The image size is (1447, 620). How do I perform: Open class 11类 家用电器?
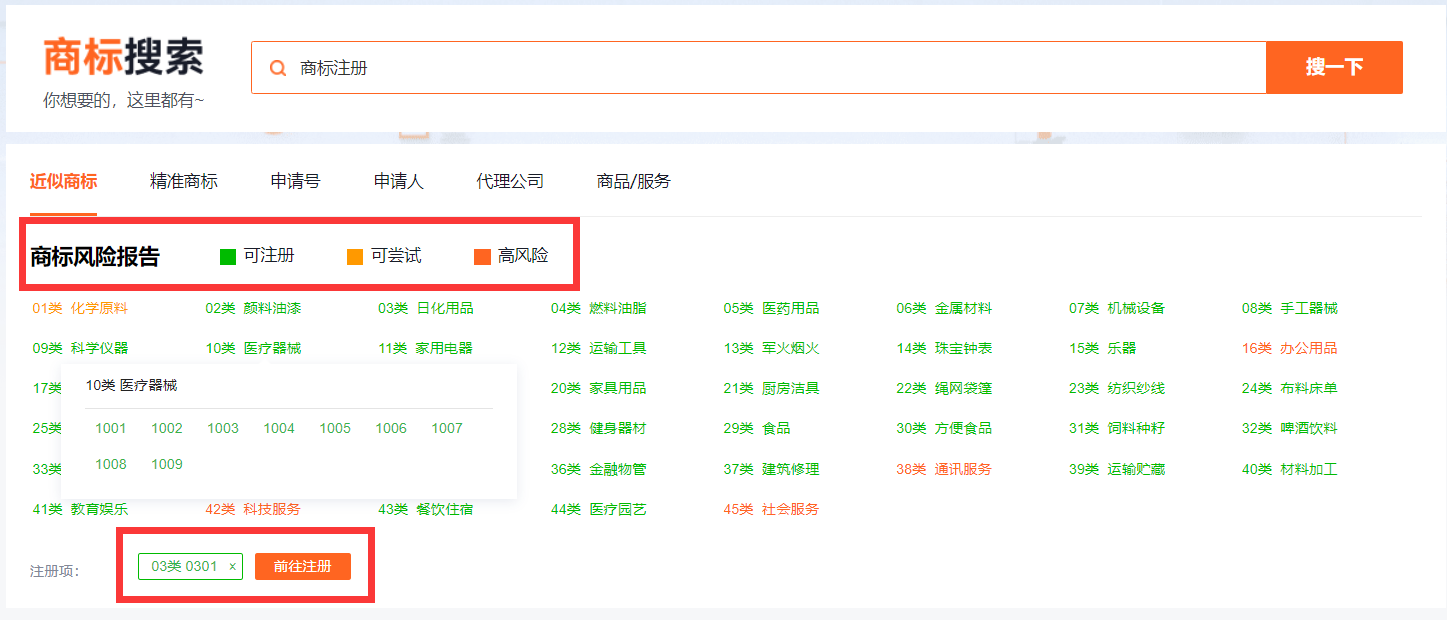(426, 348)
